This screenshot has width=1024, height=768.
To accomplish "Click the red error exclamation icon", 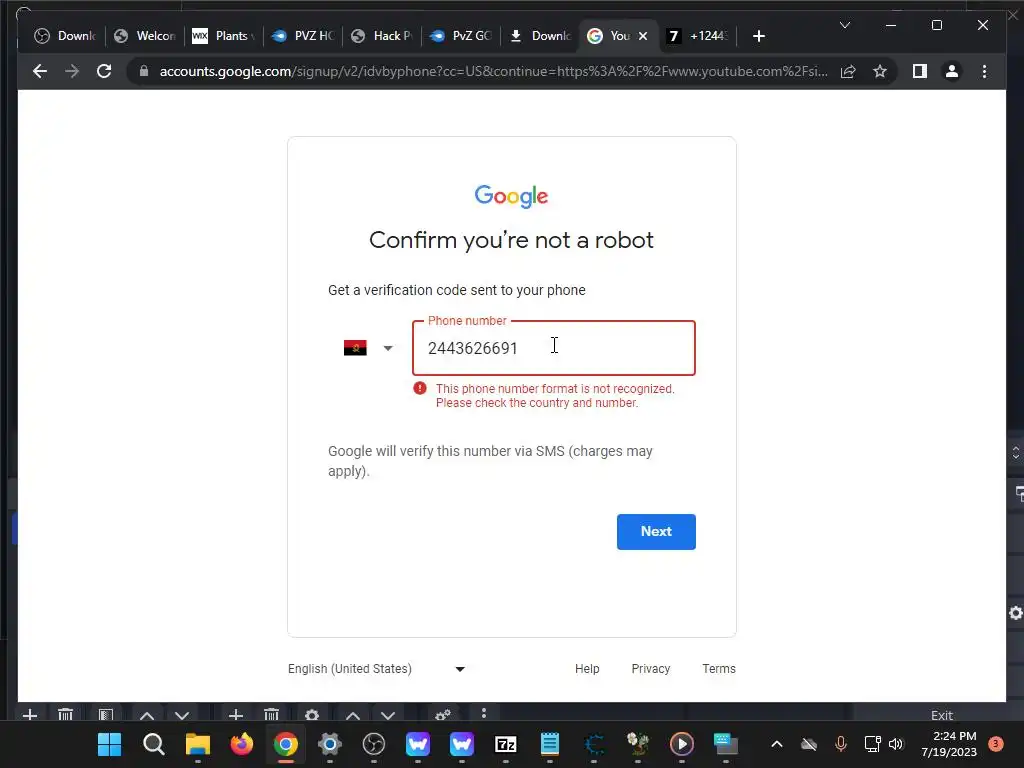I will pyautogui.click(x=420, y=389).
